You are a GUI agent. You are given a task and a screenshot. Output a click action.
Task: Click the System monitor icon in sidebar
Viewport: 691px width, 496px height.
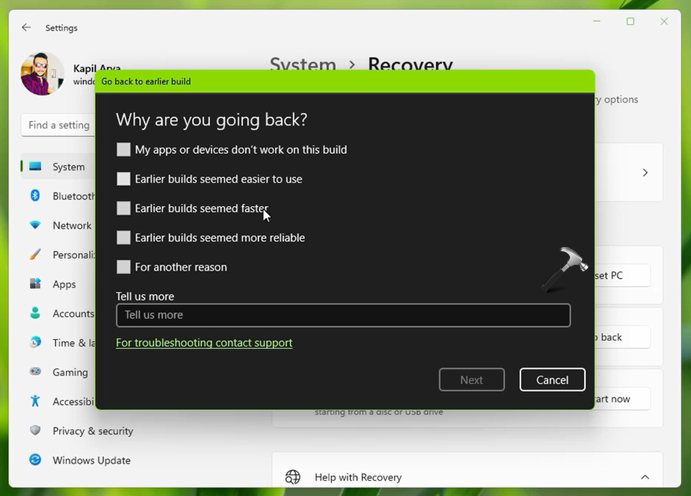35,167
